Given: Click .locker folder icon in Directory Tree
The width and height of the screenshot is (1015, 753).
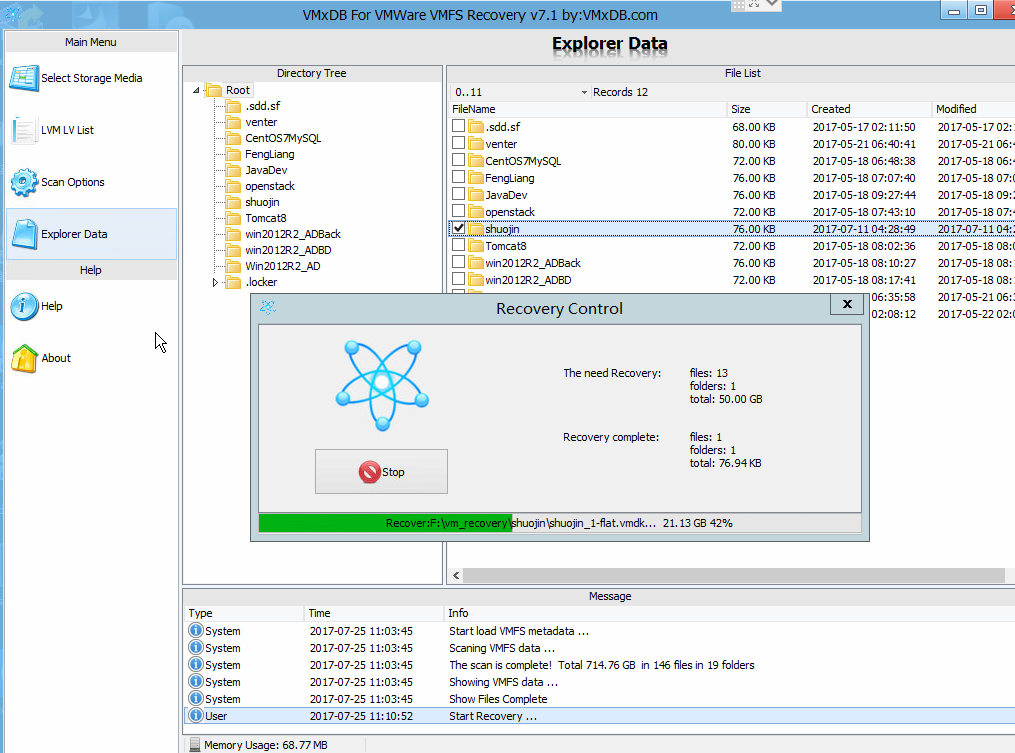Looking at the screenshot, I should (233, 282).
